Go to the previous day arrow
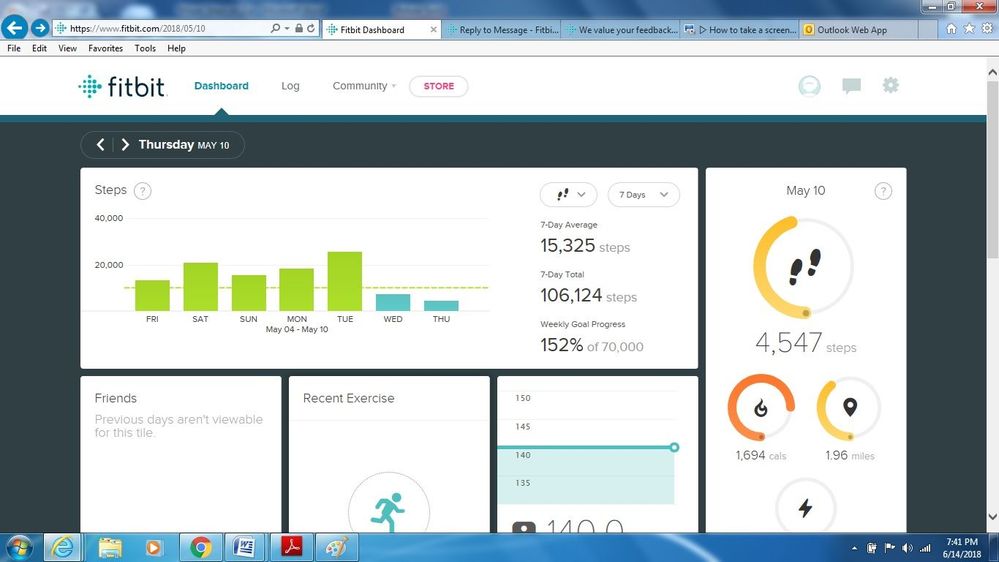 (x=100, y=145)
